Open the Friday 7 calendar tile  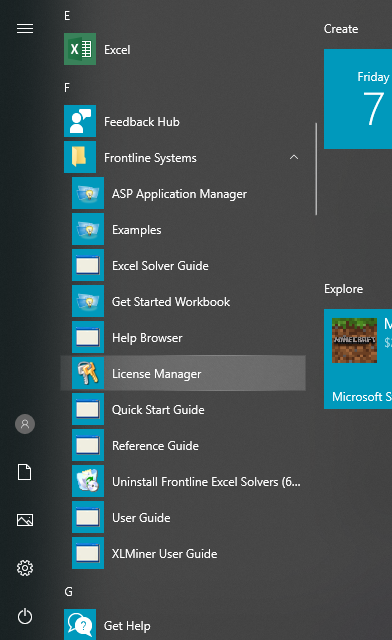[358, 99]
